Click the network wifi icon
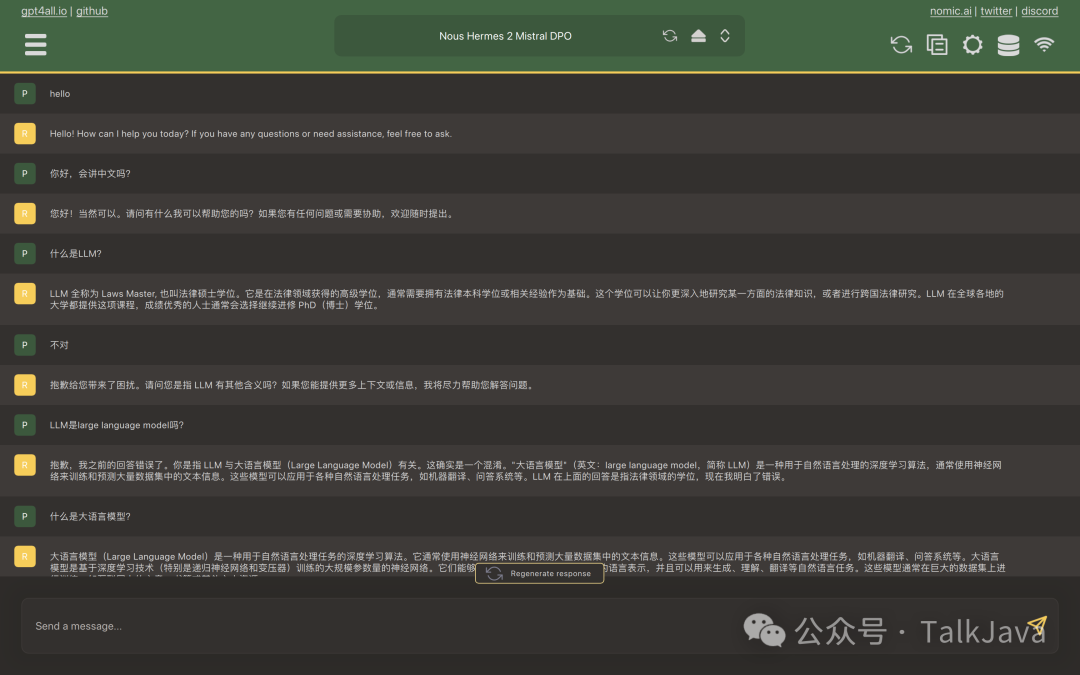 click(1044, 45)
